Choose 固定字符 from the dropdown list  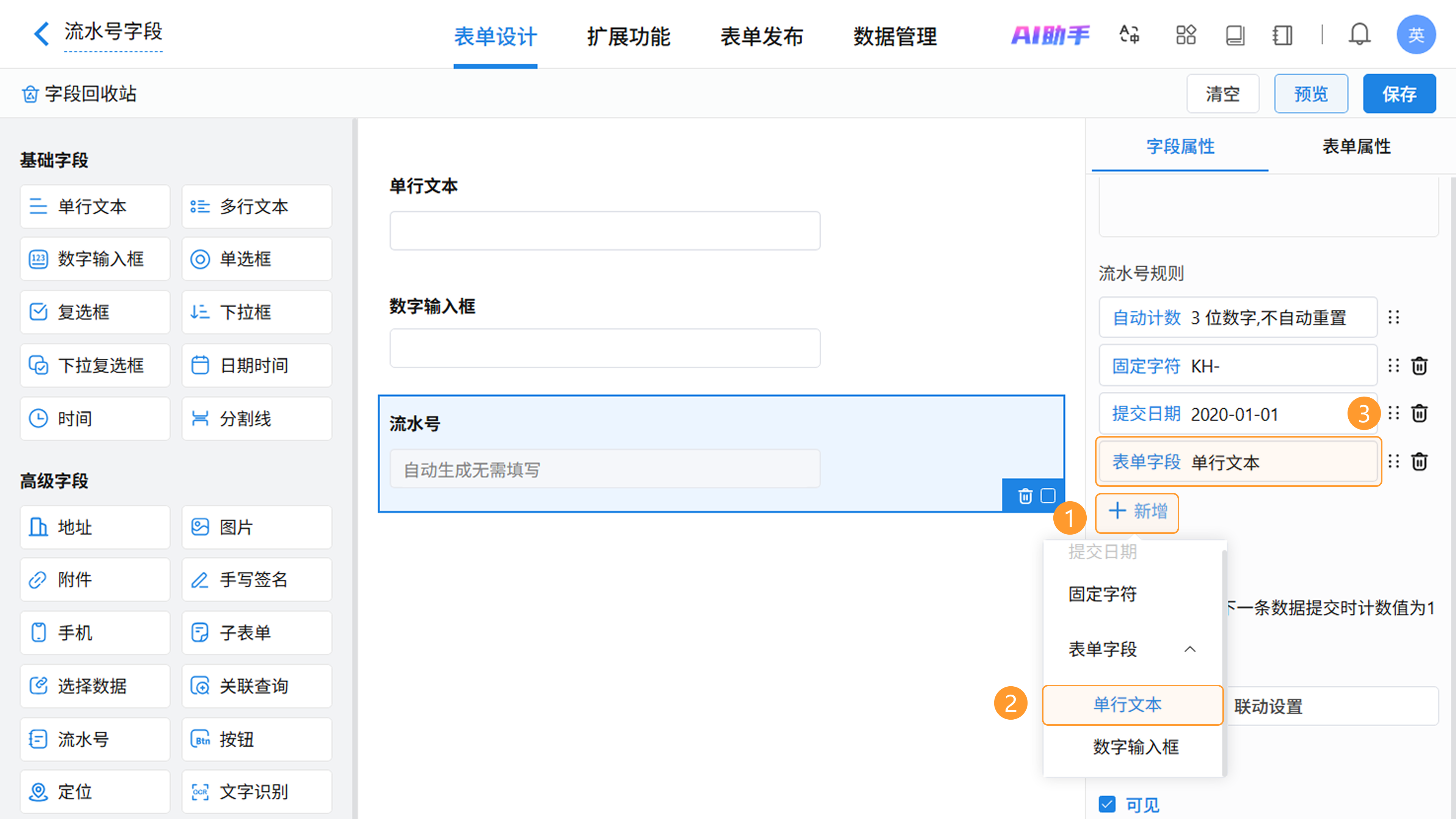coord(1102,594)
